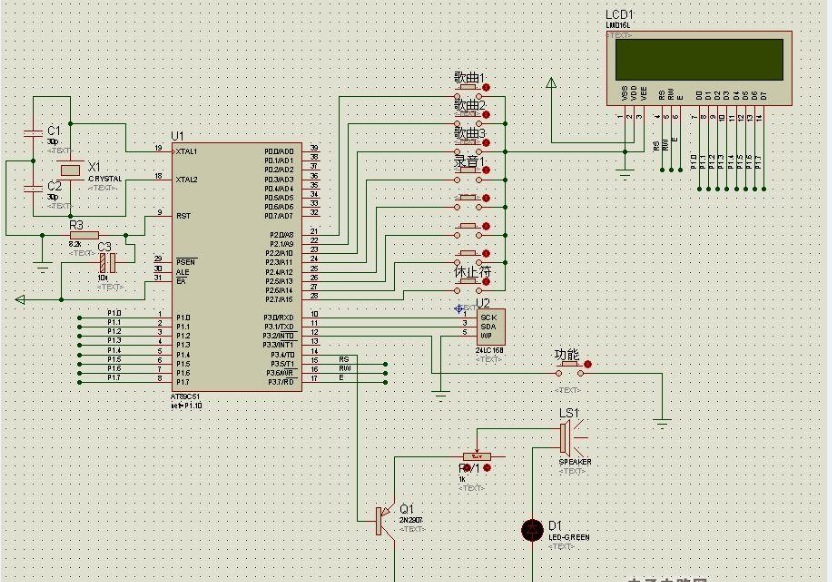Select the D1 green LED symbol
Screen dimensions: 832x582
tap(532, 530)
